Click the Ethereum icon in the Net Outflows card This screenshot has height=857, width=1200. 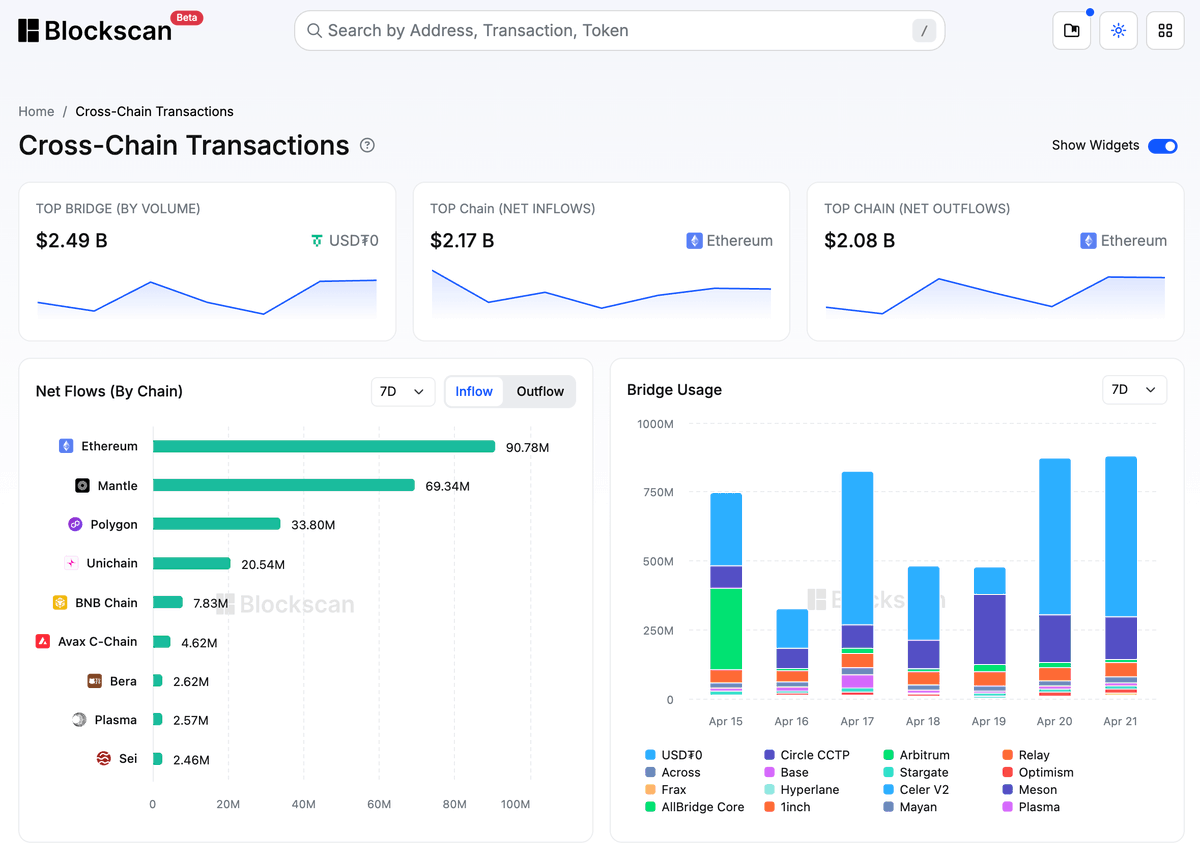[1088, 241]
